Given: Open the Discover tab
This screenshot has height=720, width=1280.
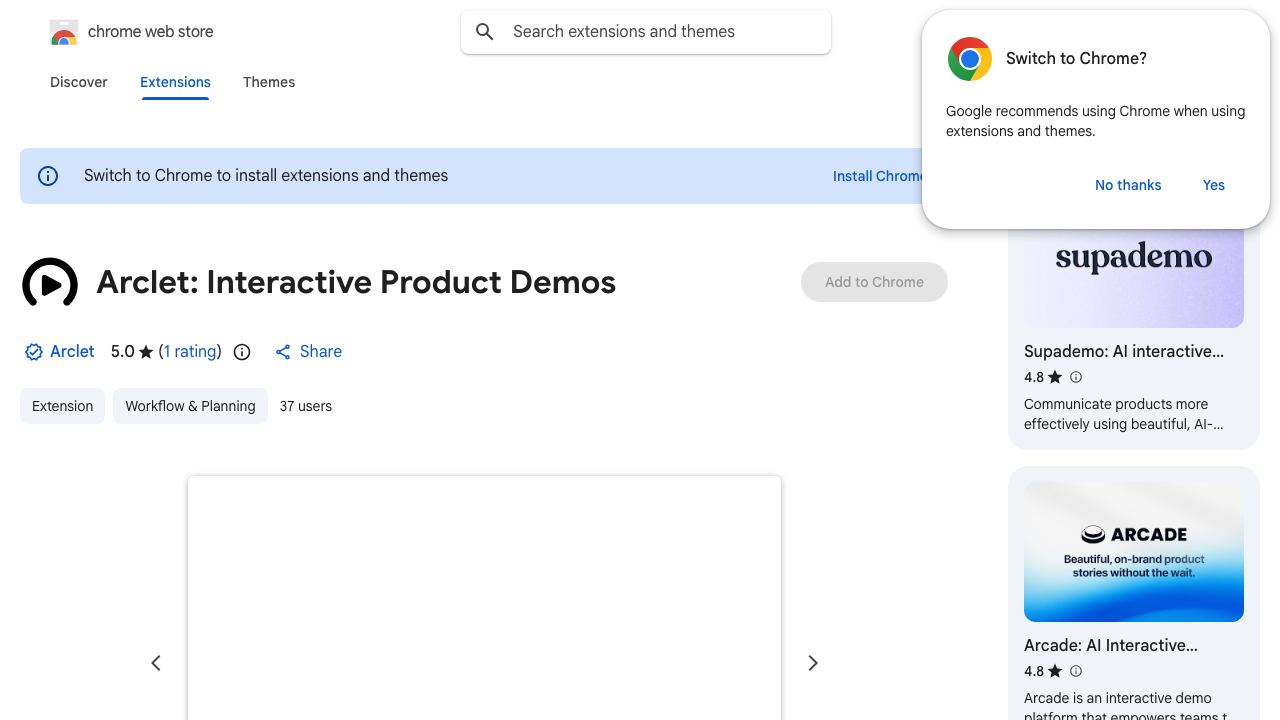Looking at the screenshot, I should [x=79, y=82].
